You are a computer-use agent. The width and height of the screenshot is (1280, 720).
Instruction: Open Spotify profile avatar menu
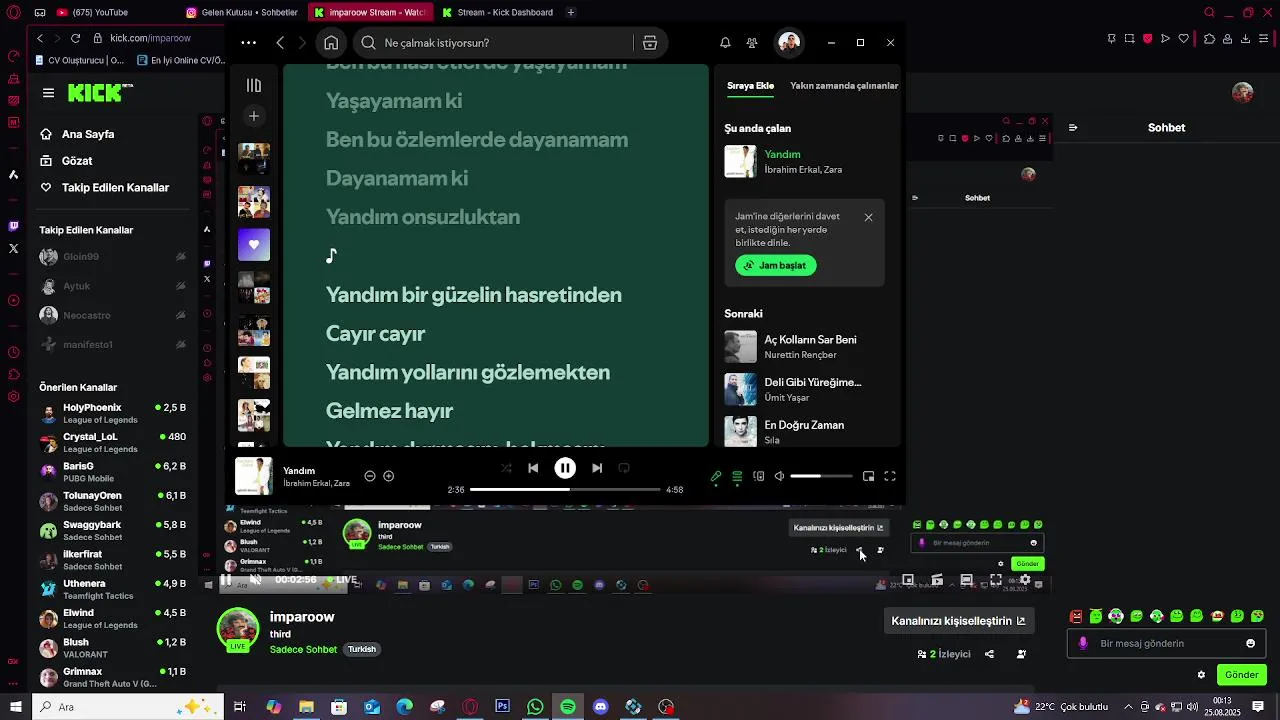click(x=789, y=43)
